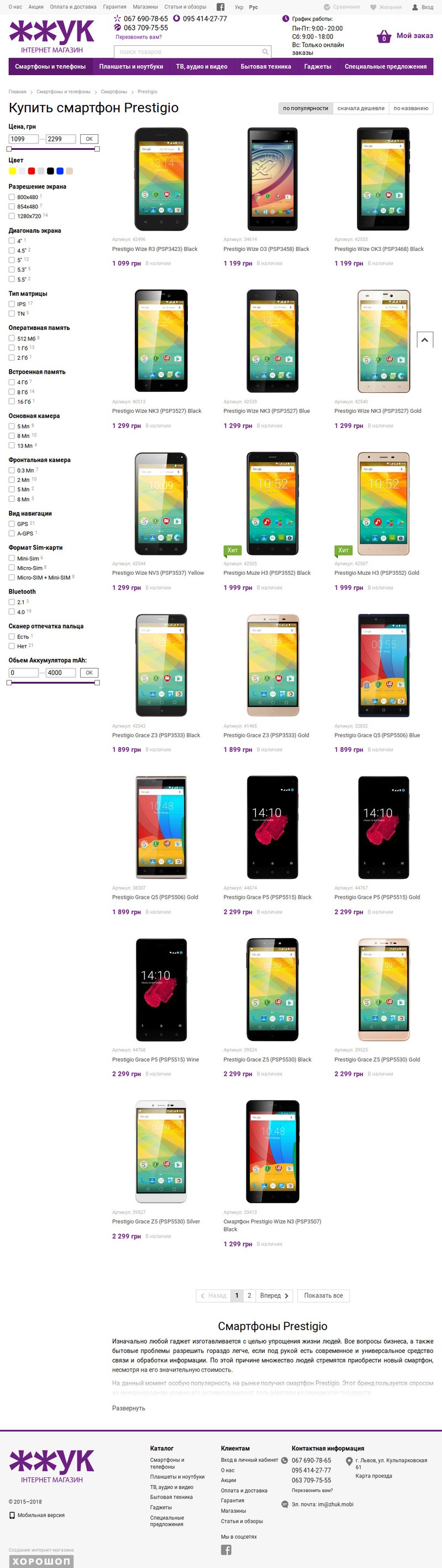Viewport: 442px width, 1568px height.
Task: Select the red color swatch filter
Action: point(31,171)
